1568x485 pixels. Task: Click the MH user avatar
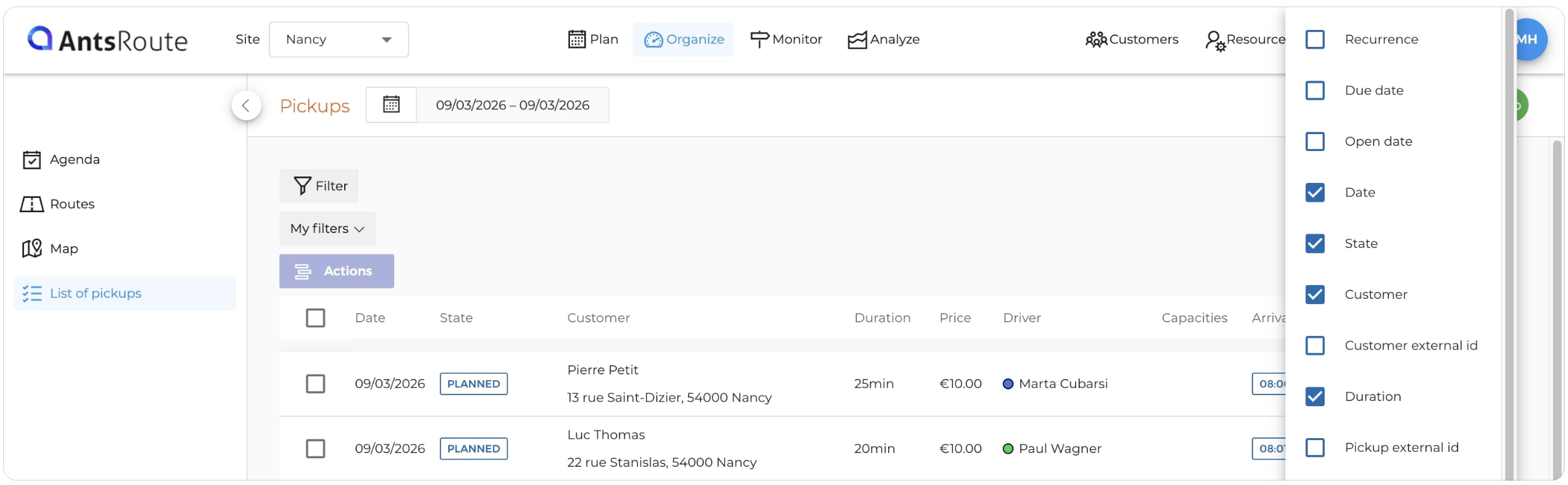click(1530, 39)
